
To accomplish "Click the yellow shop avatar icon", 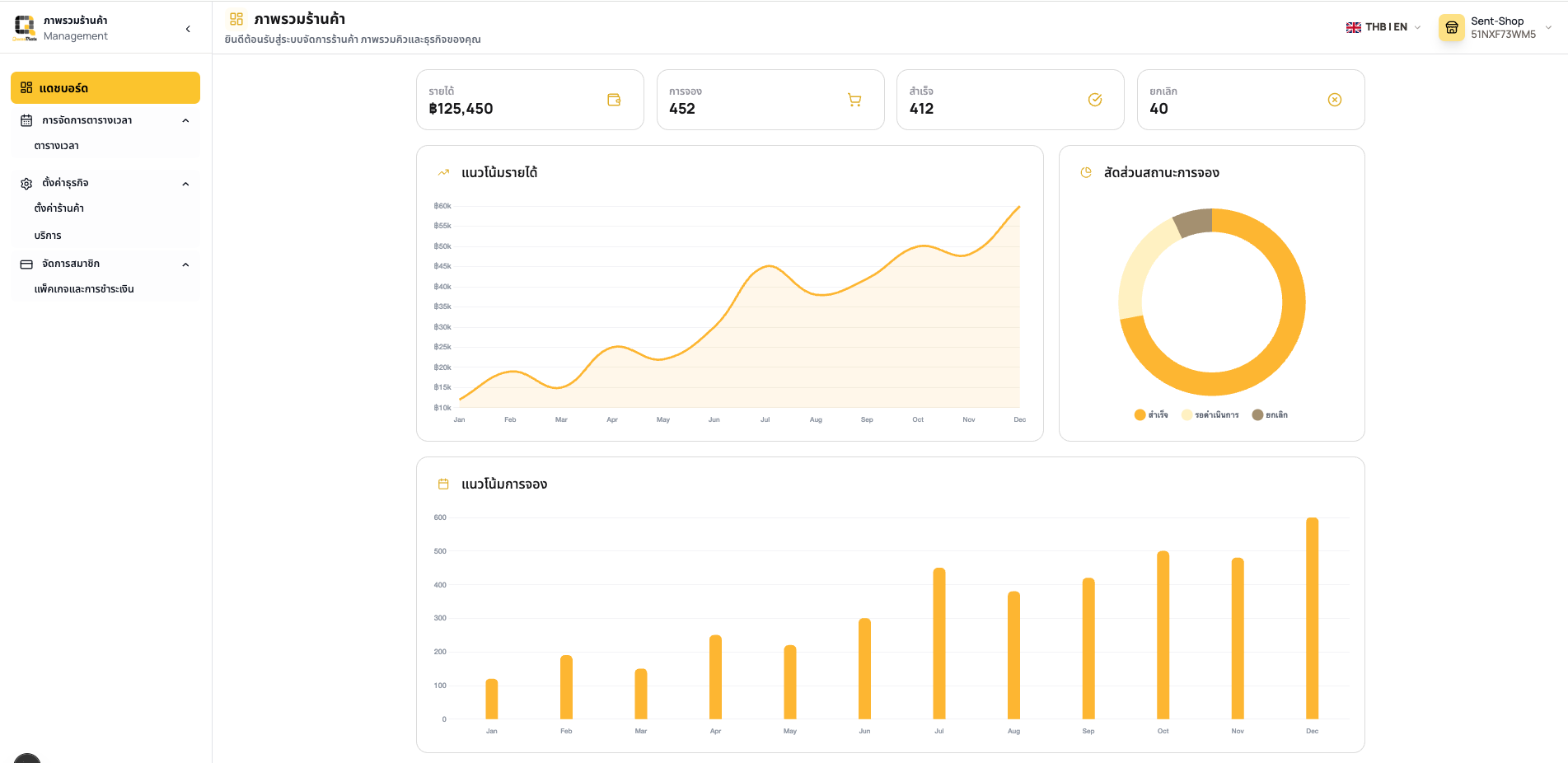I will tap(1451, 27).
